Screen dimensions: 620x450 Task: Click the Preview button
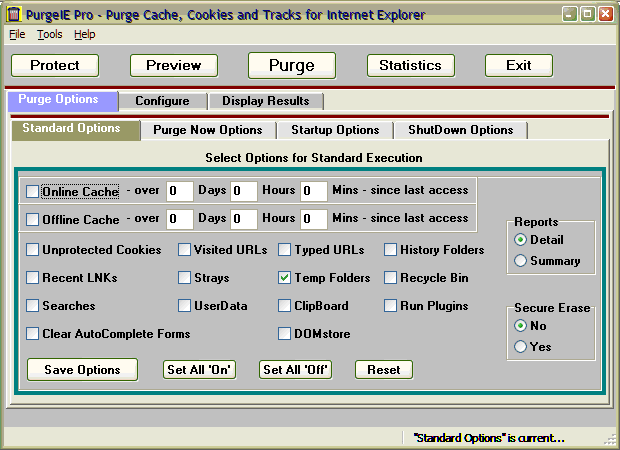[174, 65]
